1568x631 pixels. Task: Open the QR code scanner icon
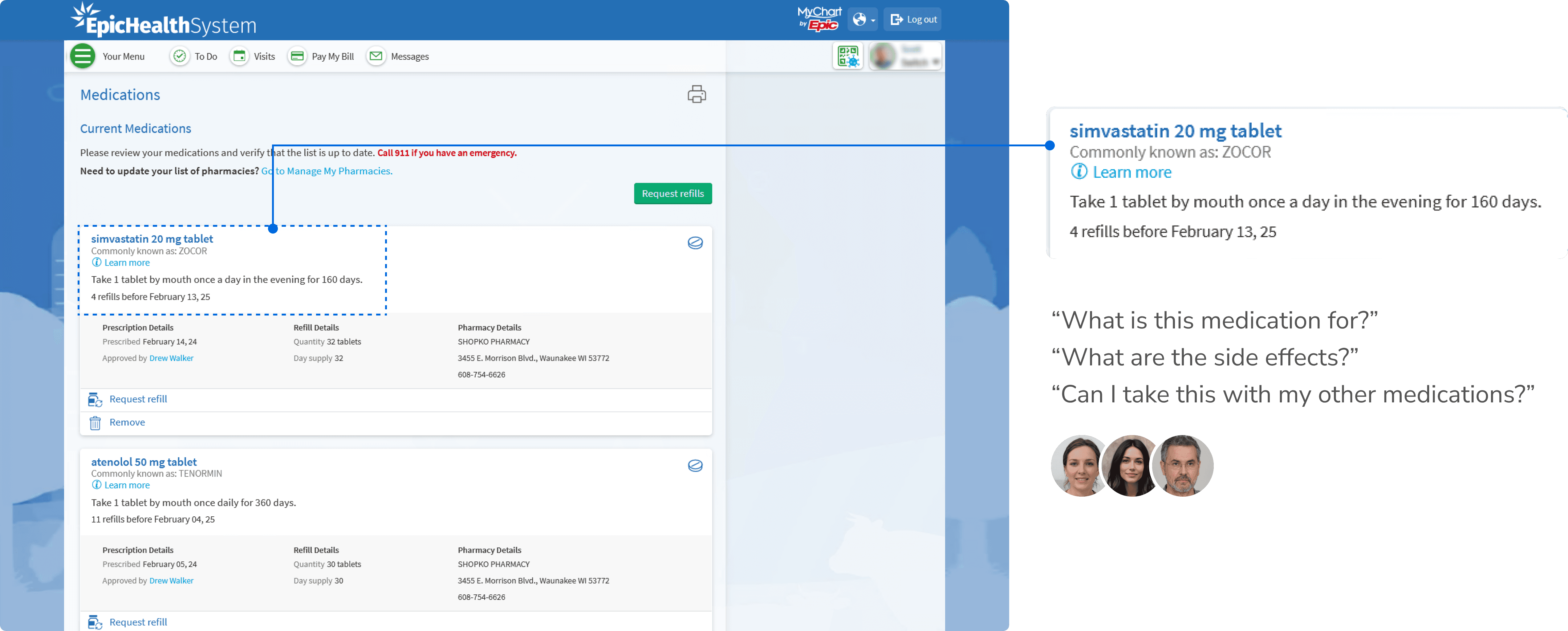[x=847, y=56]
